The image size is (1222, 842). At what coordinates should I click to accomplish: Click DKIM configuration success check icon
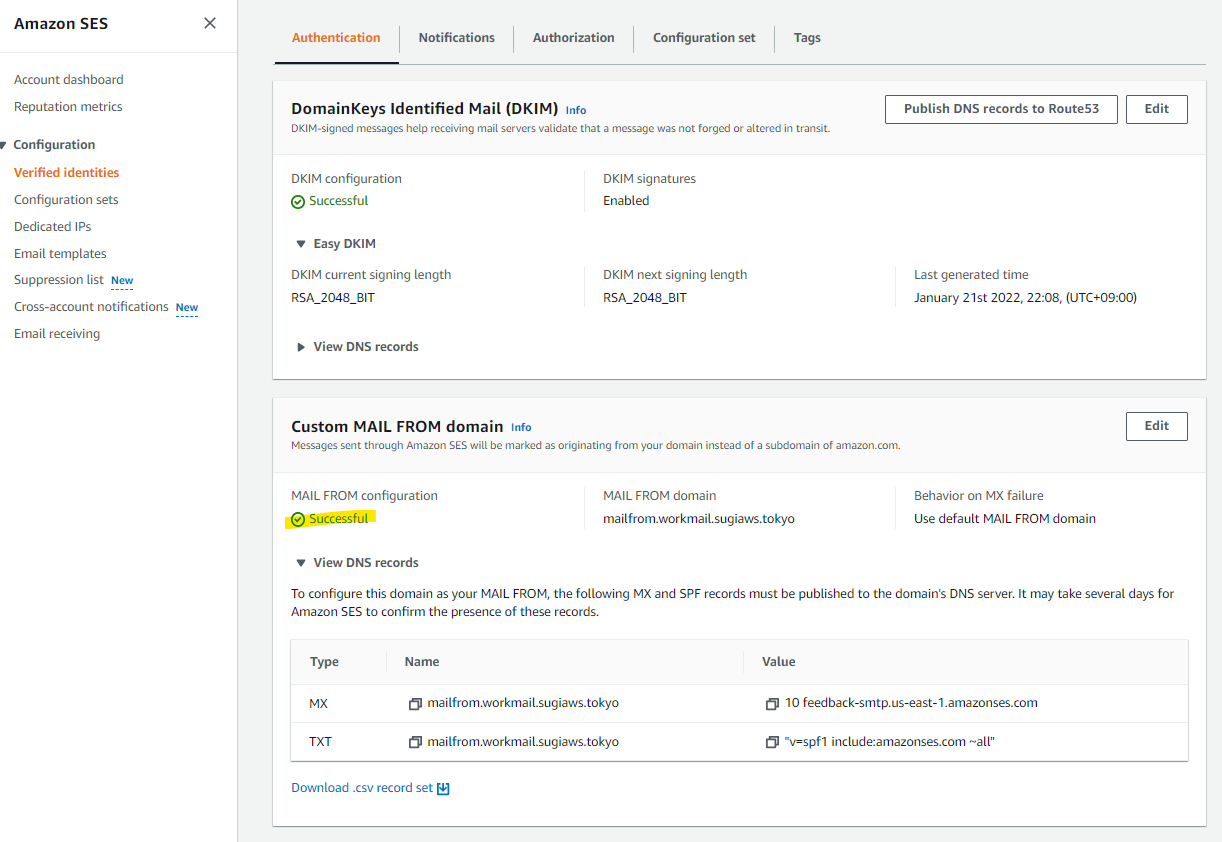tap(298, 201)
